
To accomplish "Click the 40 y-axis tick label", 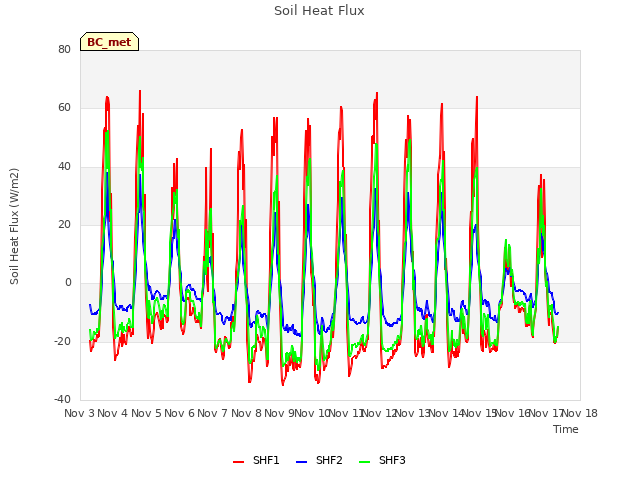I will pyautogui.click(x=64, y=167).
